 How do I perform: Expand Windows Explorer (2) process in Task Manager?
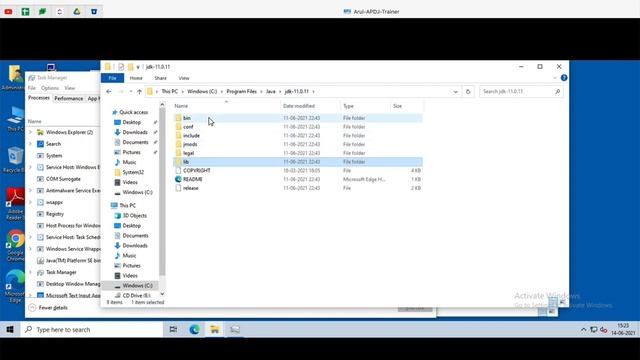[x=30, y=132]
